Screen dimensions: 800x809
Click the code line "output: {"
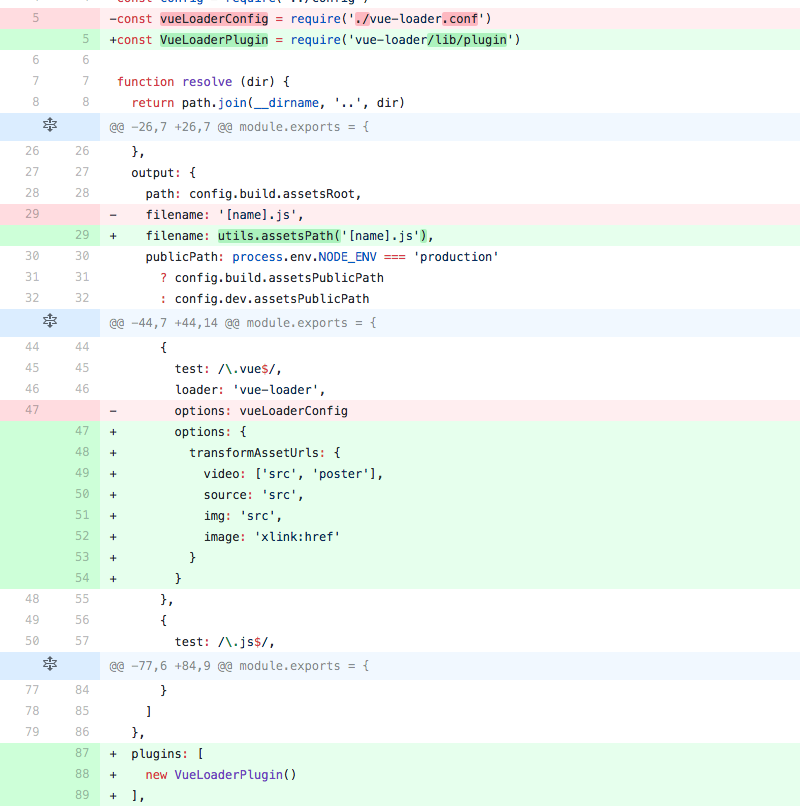(164, 172)
